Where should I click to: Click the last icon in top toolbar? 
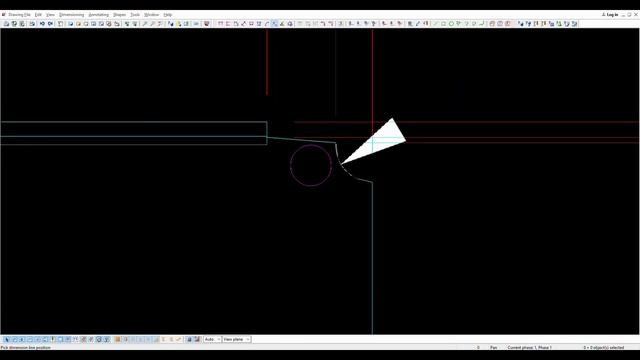[x=574, y=24]
